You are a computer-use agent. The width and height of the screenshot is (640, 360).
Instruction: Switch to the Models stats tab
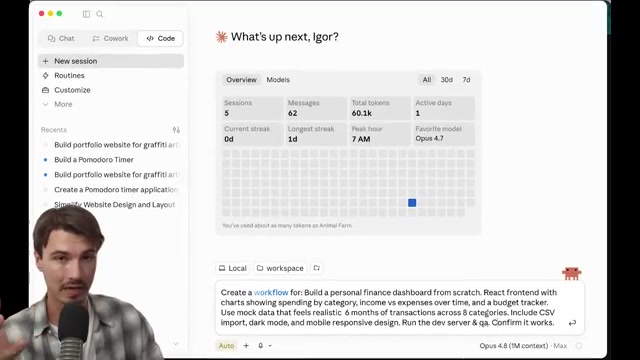point(278,80)
